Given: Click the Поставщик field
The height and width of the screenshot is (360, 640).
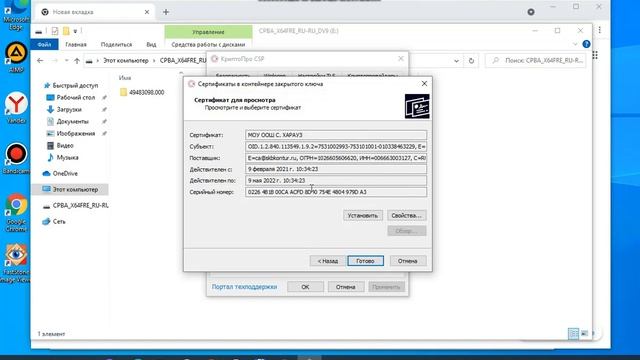Looking at the screenshot, I should (x=336, y=158).
